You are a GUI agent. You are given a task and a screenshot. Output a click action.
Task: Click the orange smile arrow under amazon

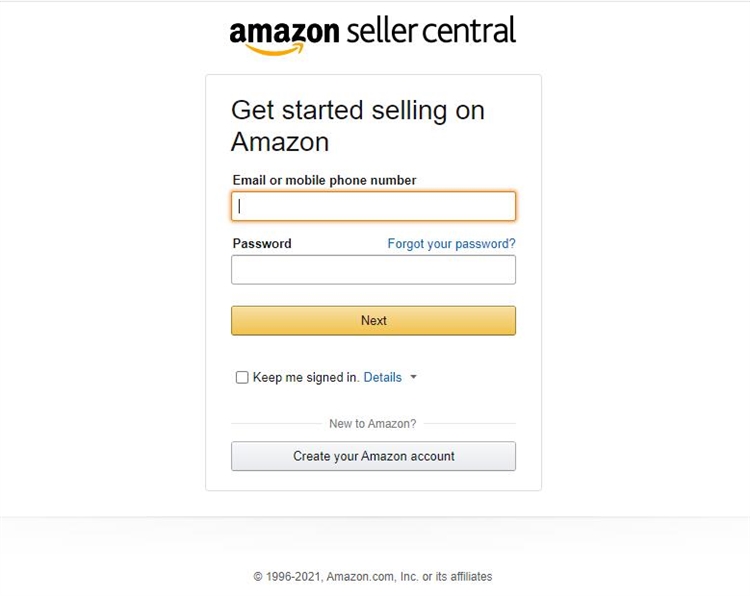tap(276, 48)
